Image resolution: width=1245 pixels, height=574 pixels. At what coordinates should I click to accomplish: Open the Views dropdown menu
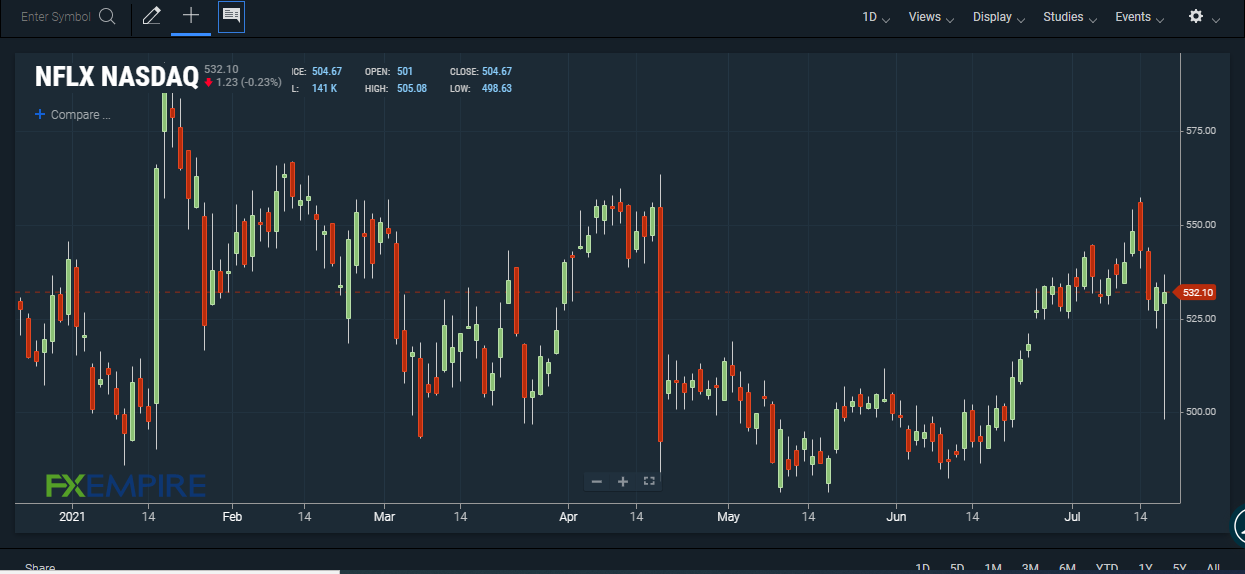click(x=931, y=17)
